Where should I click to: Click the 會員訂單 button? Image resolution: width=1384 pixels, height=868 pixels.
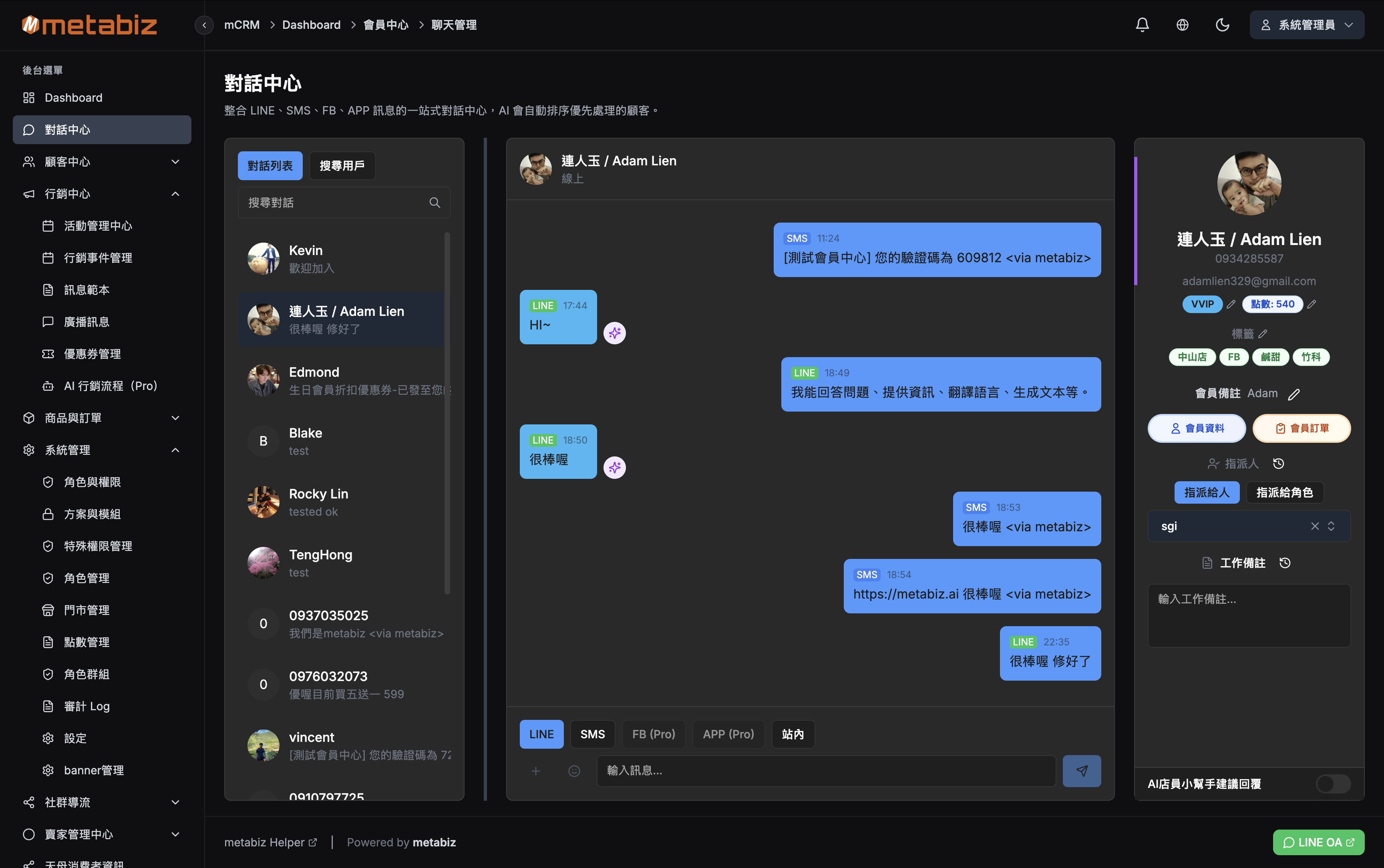point(1302,428)
